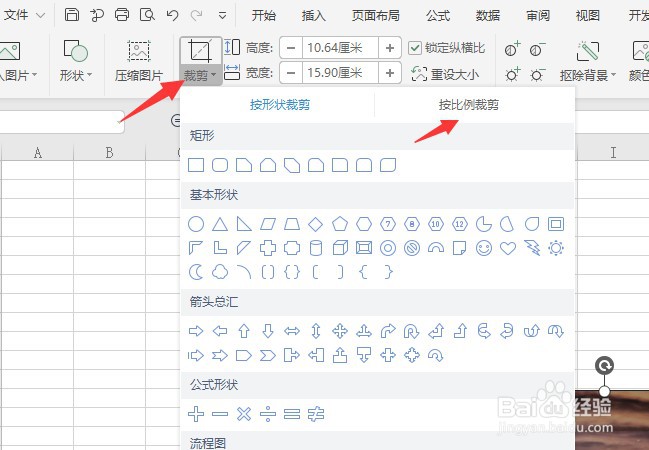
Task: Increase the 宽度 width value
Action: click(x=389, y=73)
